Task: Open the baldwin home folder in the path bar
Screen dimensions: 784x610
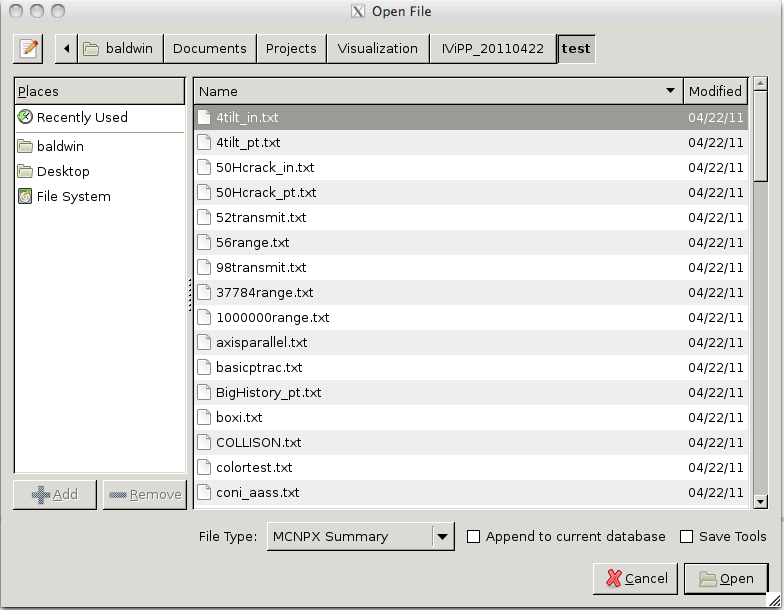Action: [120, 48]
